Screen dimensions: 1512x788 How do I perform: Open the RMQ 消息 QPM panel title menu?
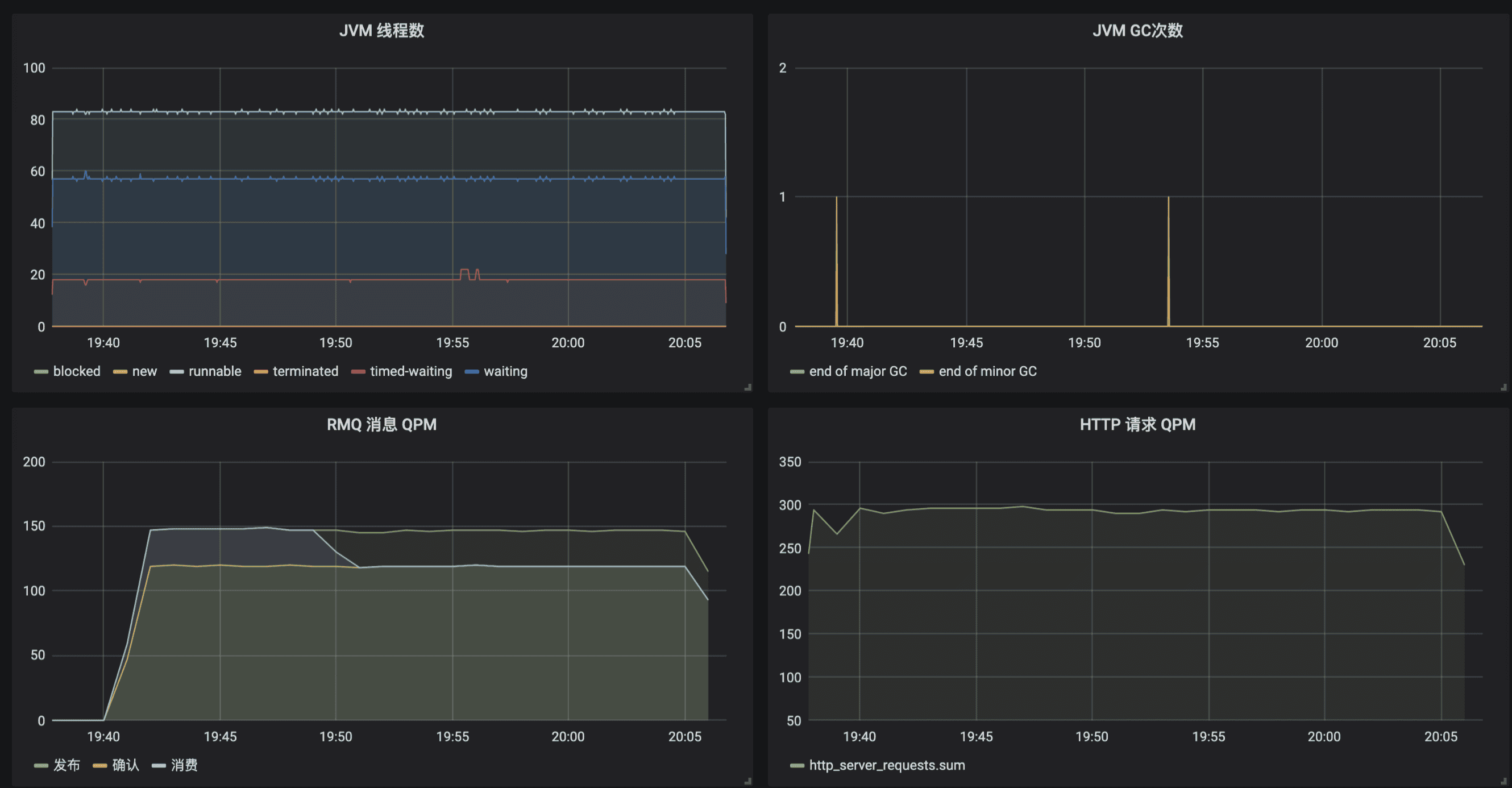coord(381,424)
